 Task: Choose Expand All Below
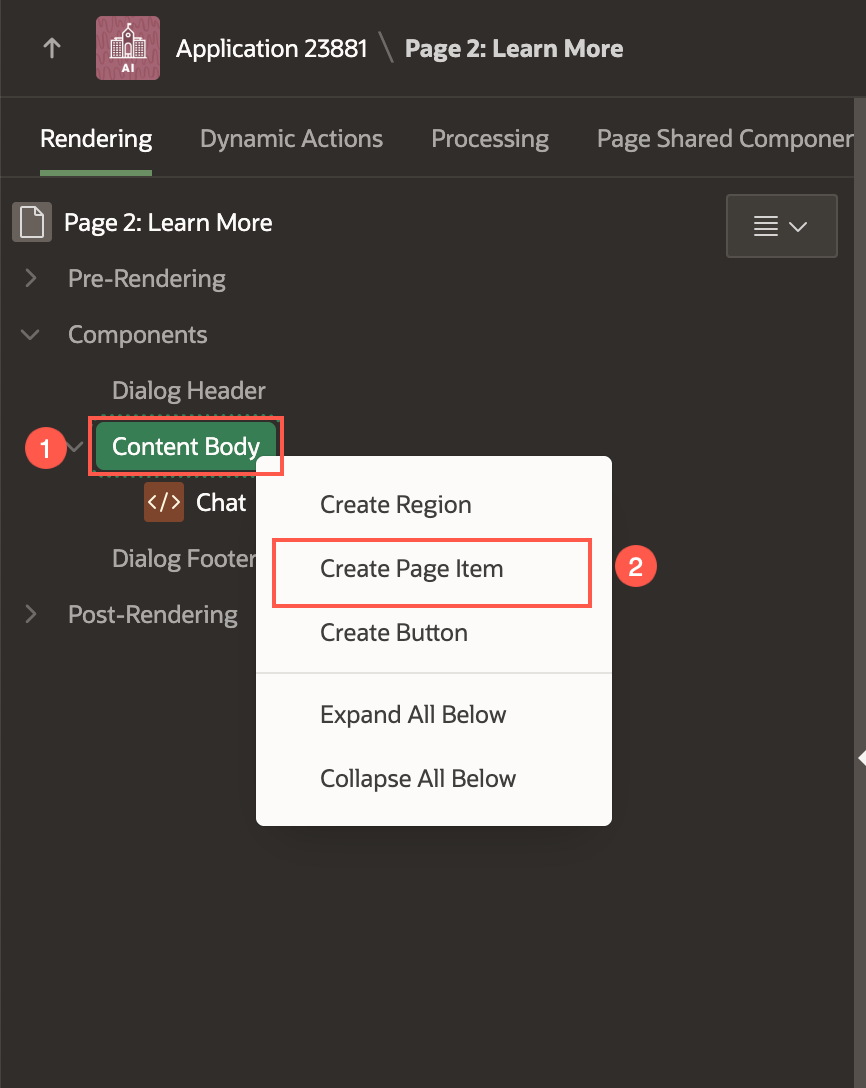[x=413, y=715]
